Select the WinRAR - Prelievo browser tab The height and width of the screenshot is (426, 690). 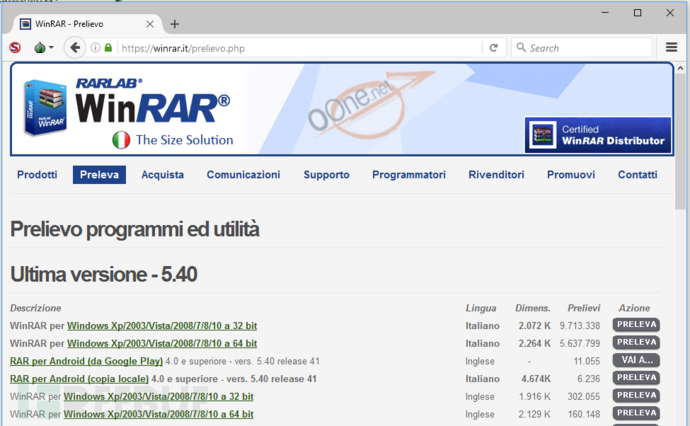point(86,24)
